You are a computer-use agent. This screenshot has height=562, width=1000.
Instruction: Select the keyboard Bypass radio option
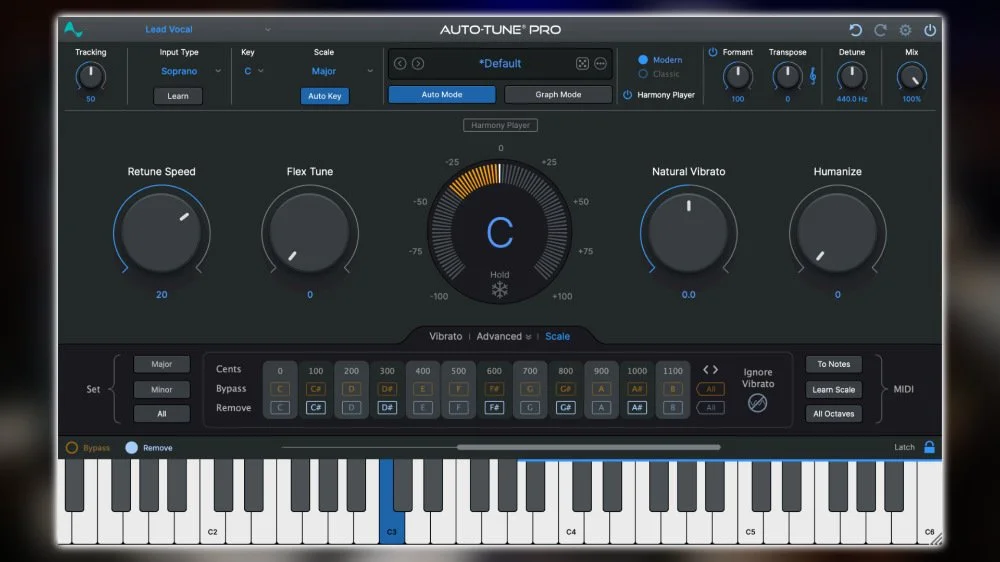click(x=71, y=448)
